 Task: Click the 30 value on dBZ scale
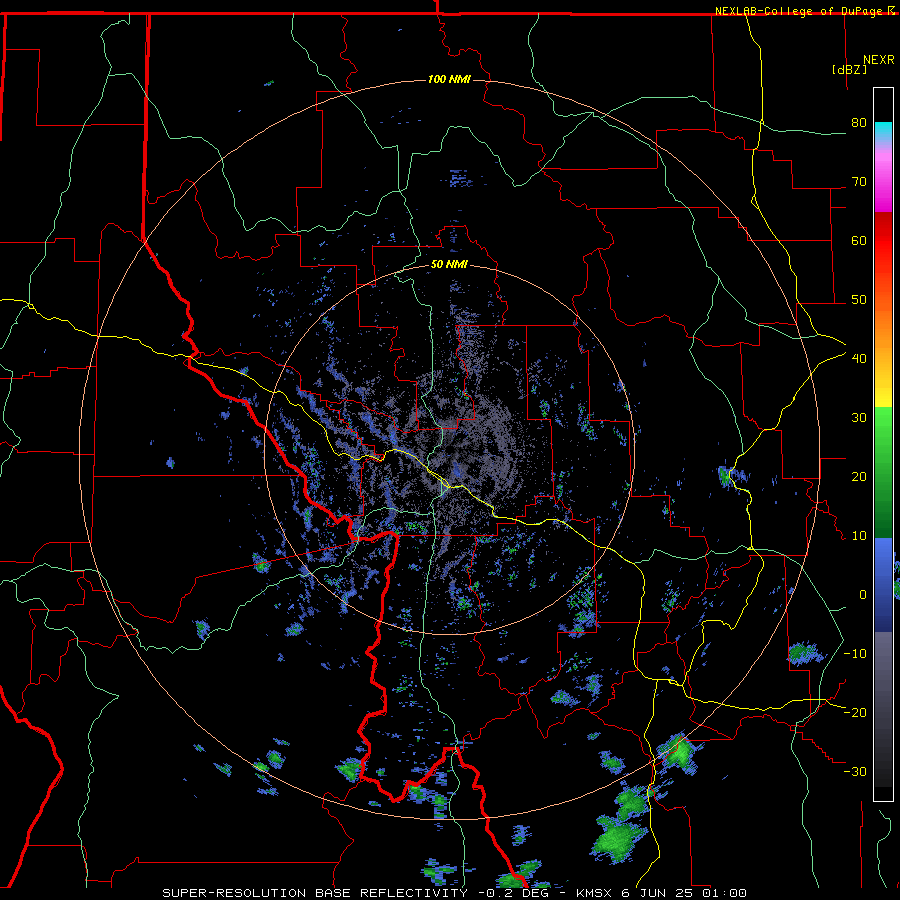[859, 418]
